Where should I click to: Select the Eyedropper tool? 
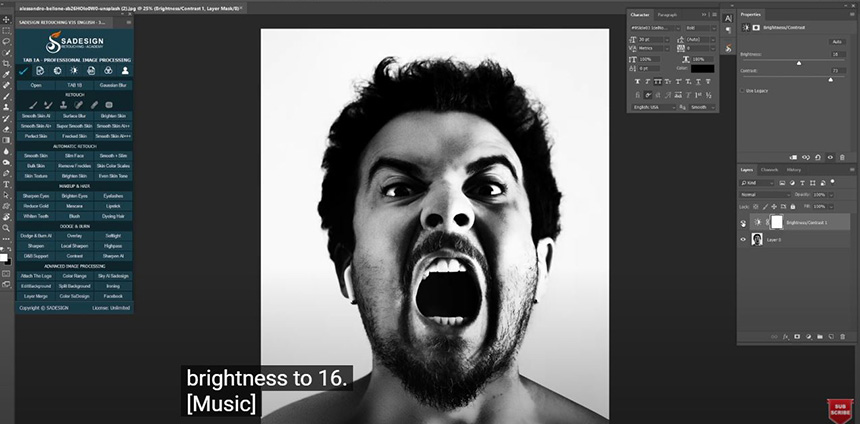[x=6, y=75]
